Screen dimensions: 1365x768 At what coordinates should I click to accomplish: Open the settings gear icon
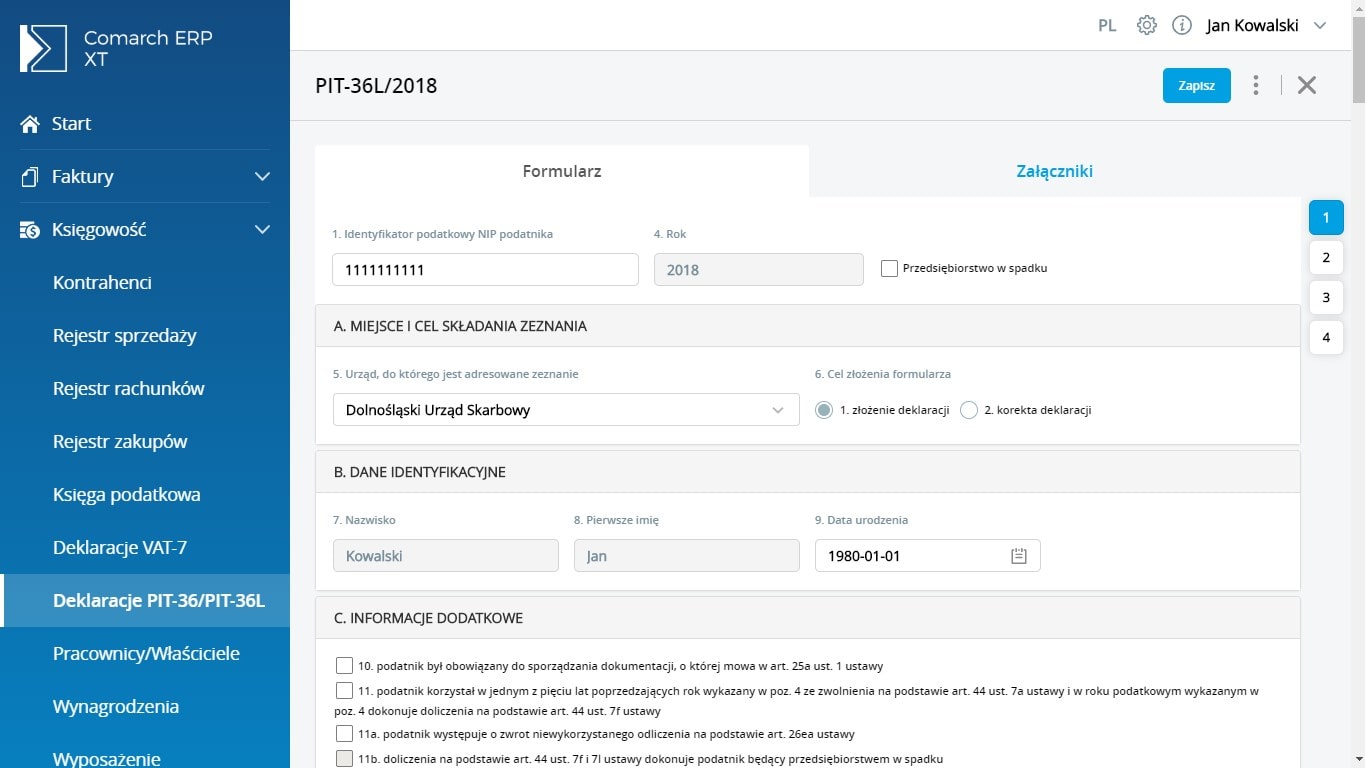(x=1147, y=26)
